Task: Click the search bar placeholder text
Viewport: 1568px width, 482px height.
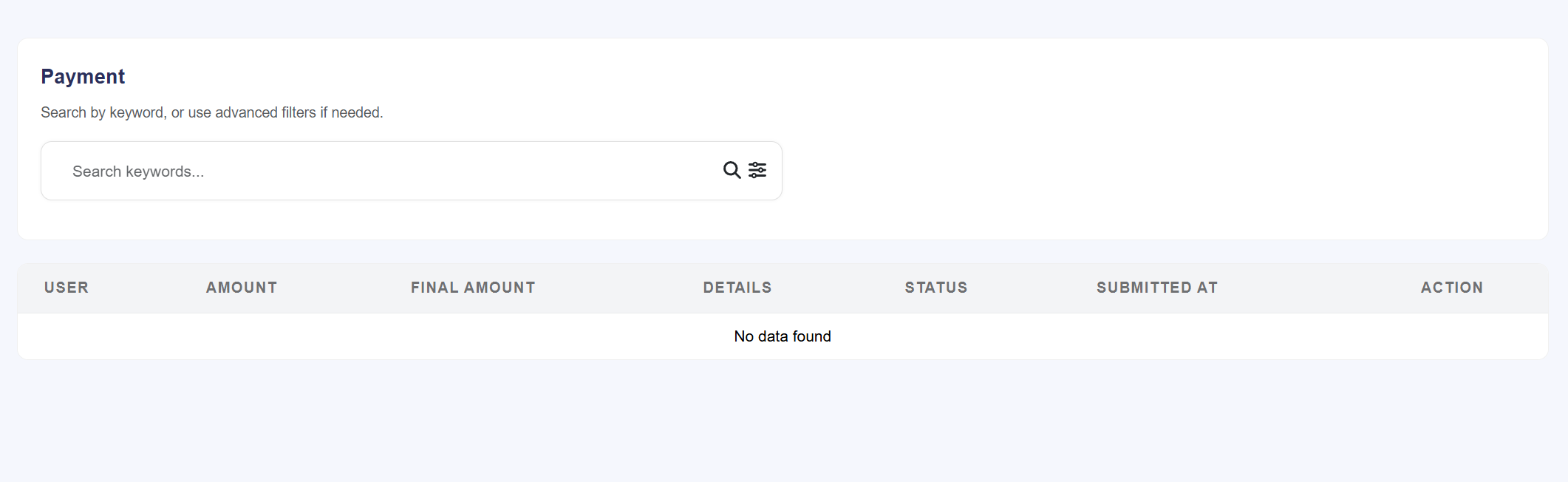Action: tap(137, 171)
